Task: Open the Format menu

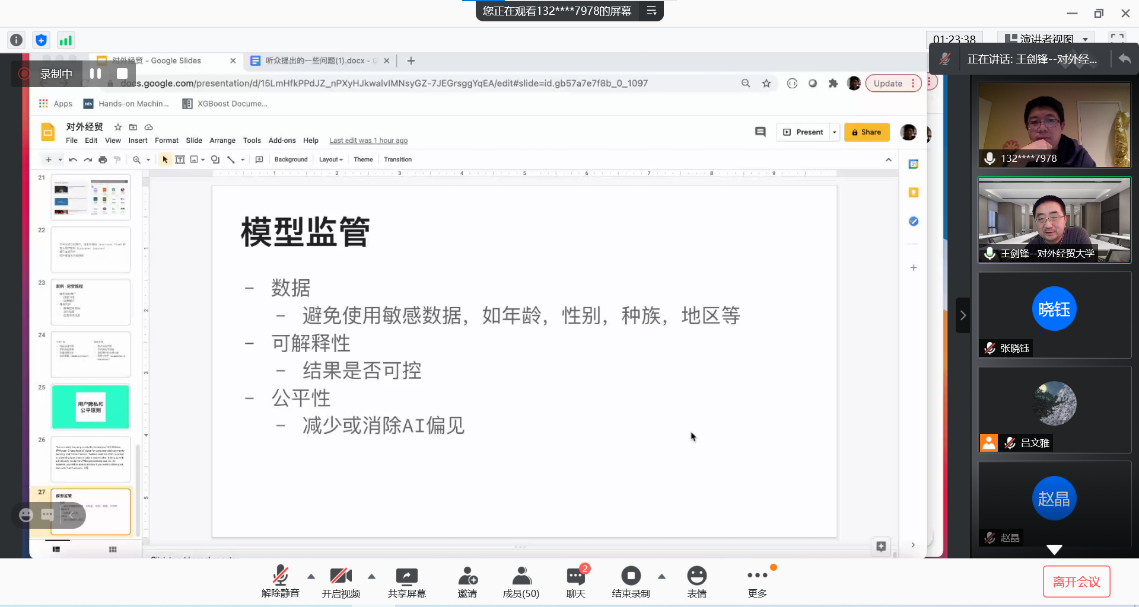Action: coord(166,140)
